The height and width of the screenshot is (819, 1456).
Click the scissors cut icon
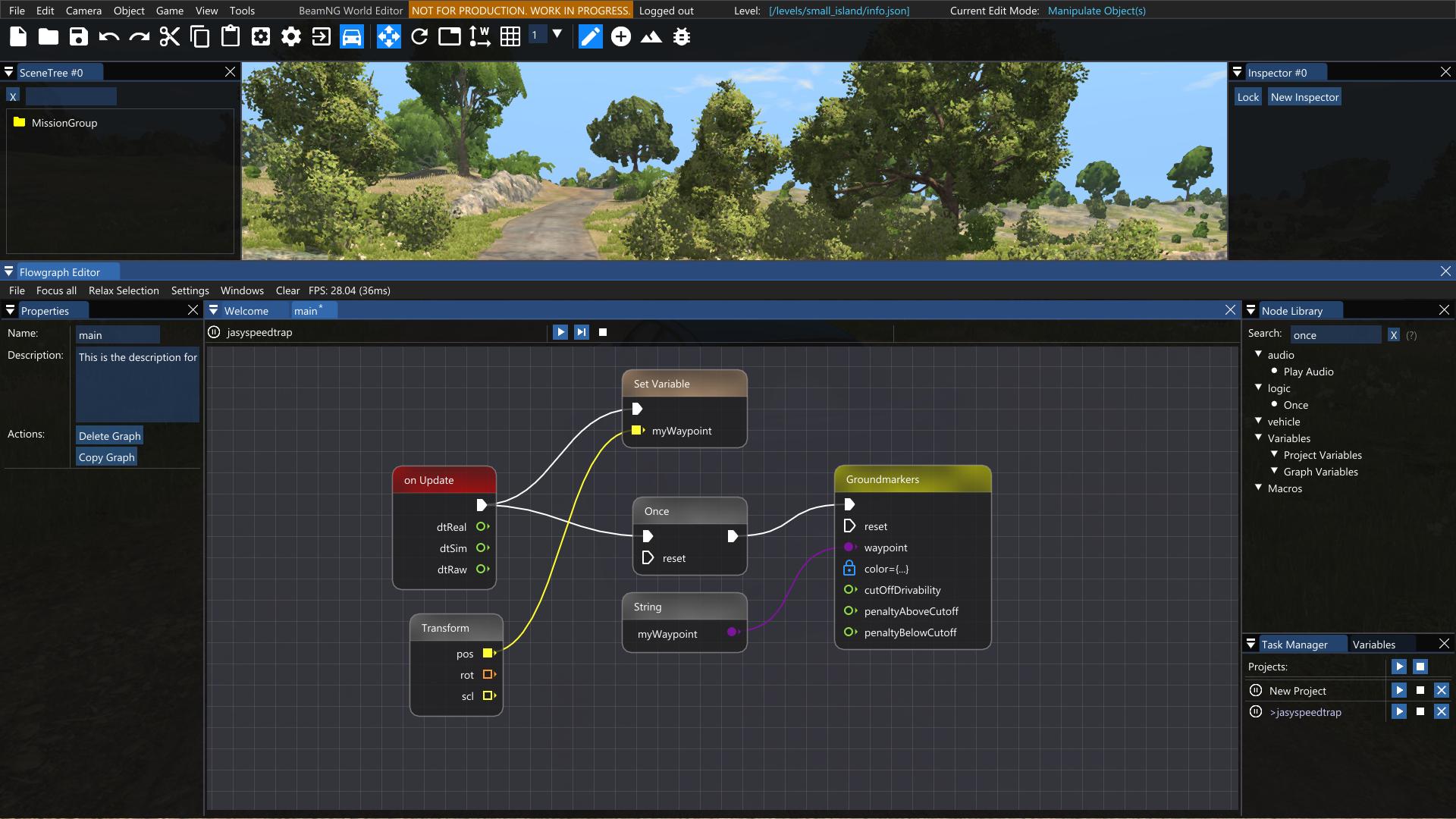169,36
